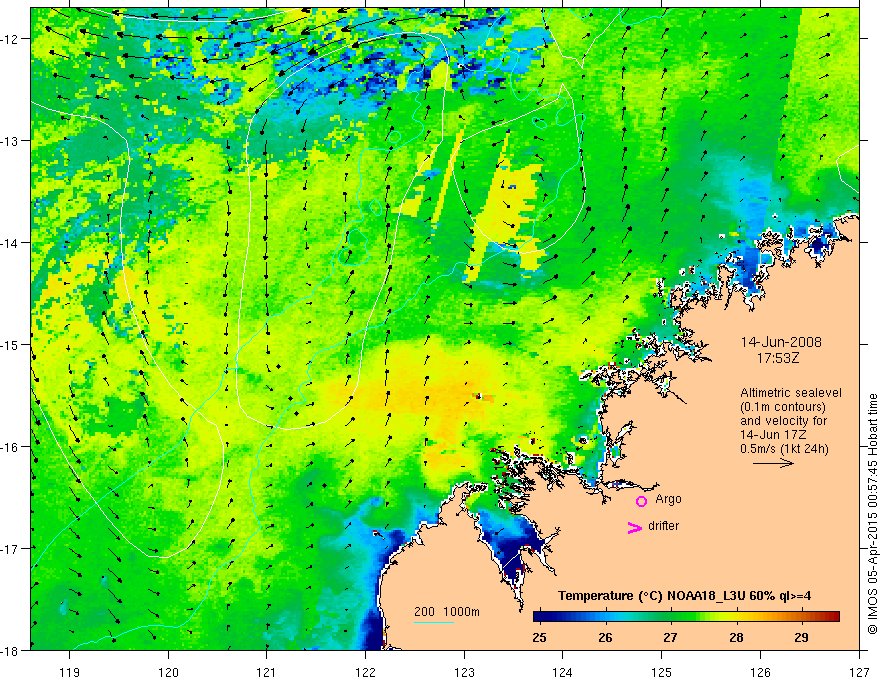Click the '14-Jun 17Z' caption line
The height and width of the screenshot is (680, 880).
(774, 435)
